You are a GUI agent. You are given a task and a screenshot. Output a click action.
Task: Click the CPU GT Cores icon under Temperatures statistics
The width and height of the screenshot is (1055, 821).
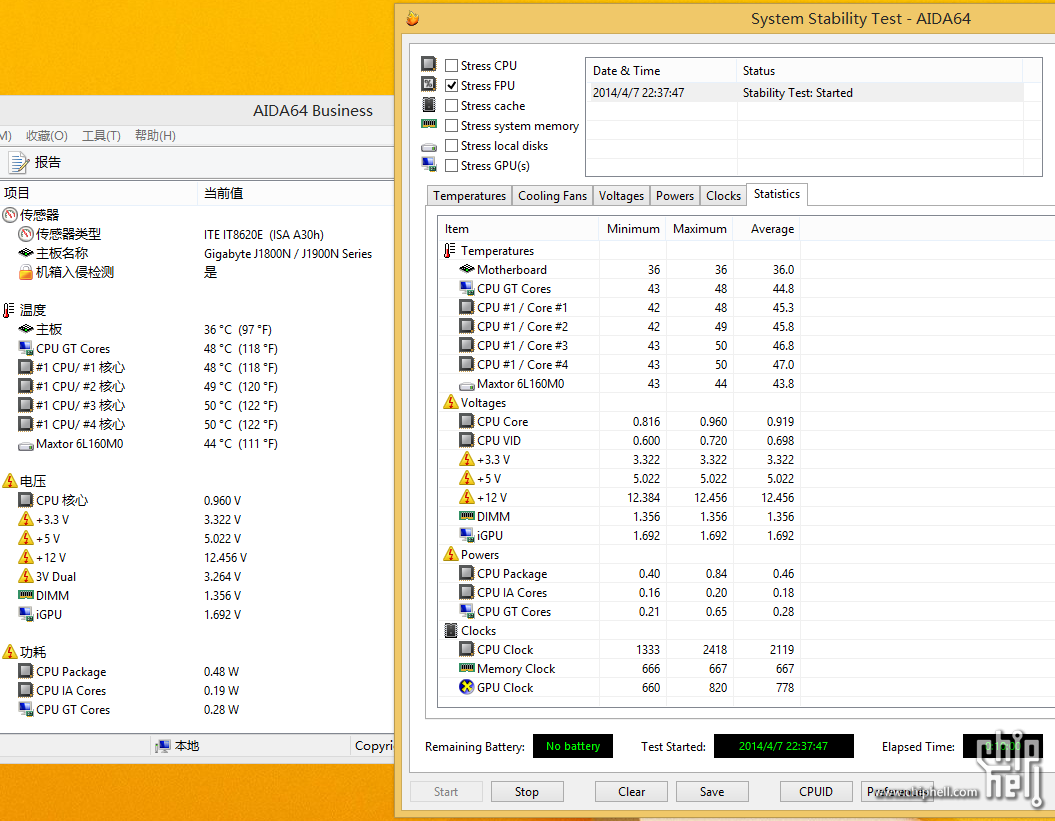[467, 288]
